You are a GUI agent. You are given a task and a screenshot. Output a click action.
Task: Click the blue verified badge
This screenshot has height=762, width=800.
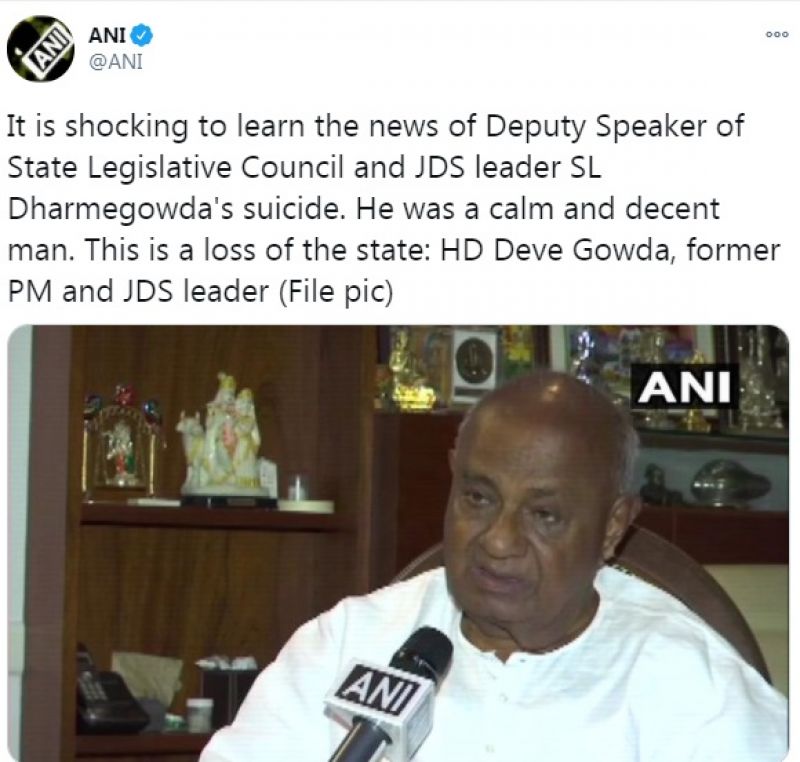pyautogui.click(x=141, y=36)
